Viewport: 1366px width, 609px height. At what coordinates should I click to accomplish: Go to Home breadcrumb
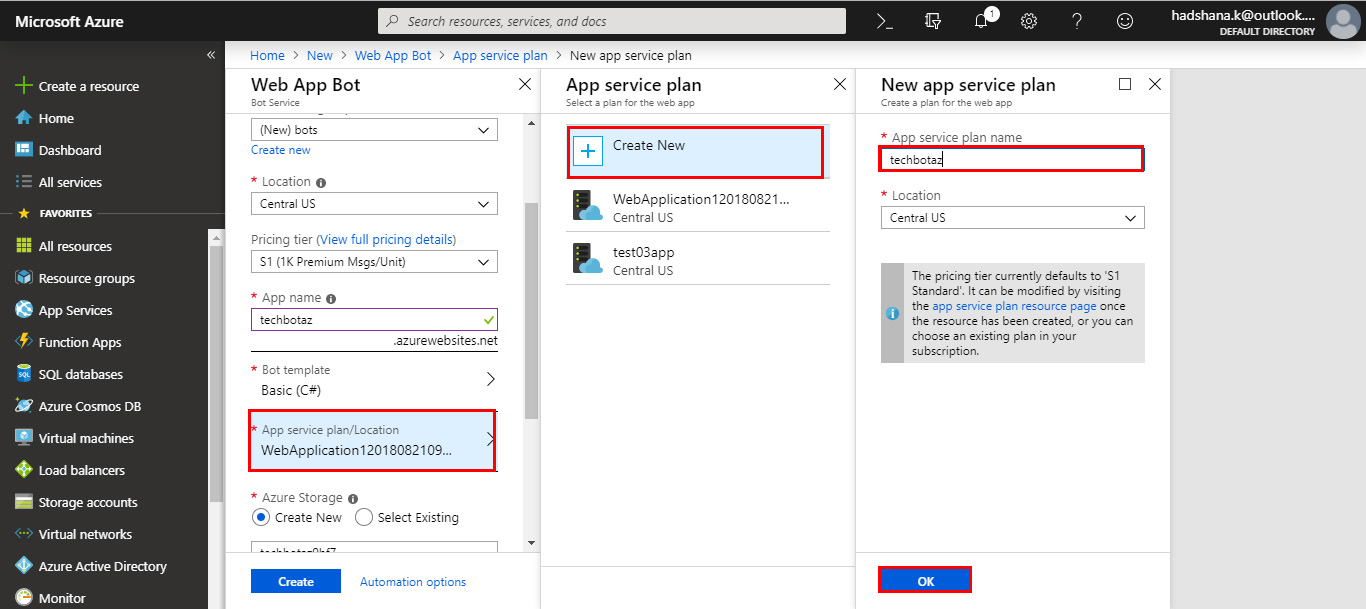(x=267, y=56)
